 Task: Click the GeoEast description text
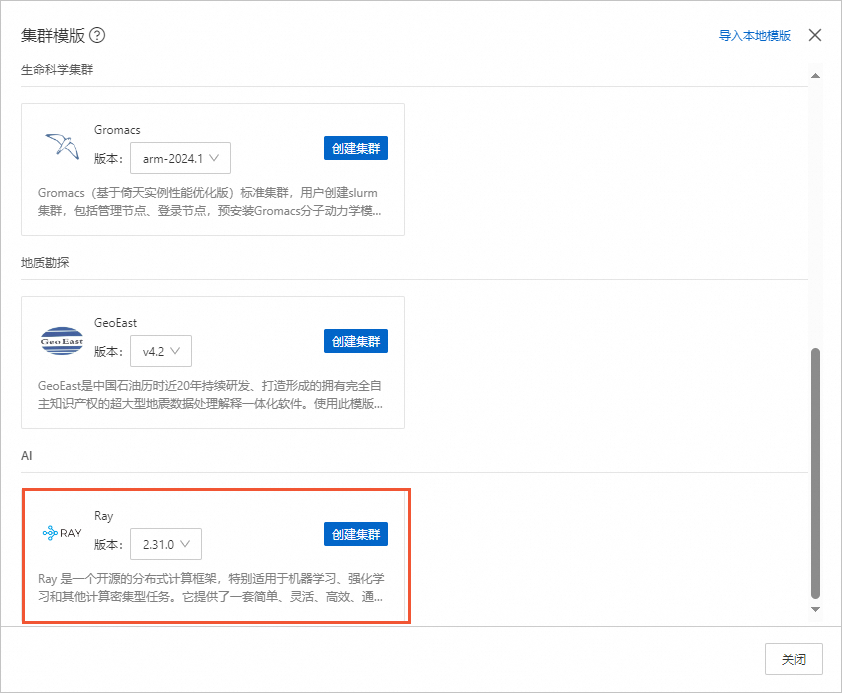(x=210, y=395)
